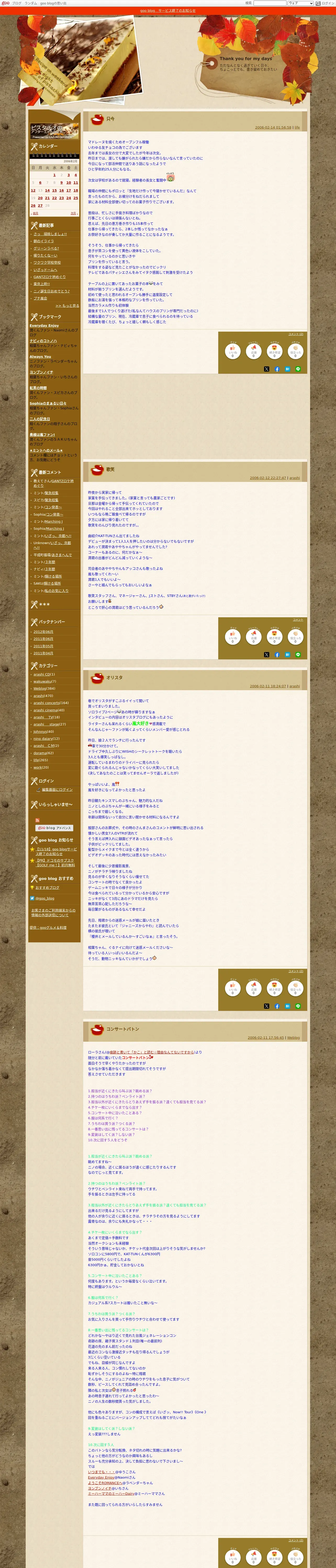
Task: Share the 歌笑 post on X
Action: point(266,655)
